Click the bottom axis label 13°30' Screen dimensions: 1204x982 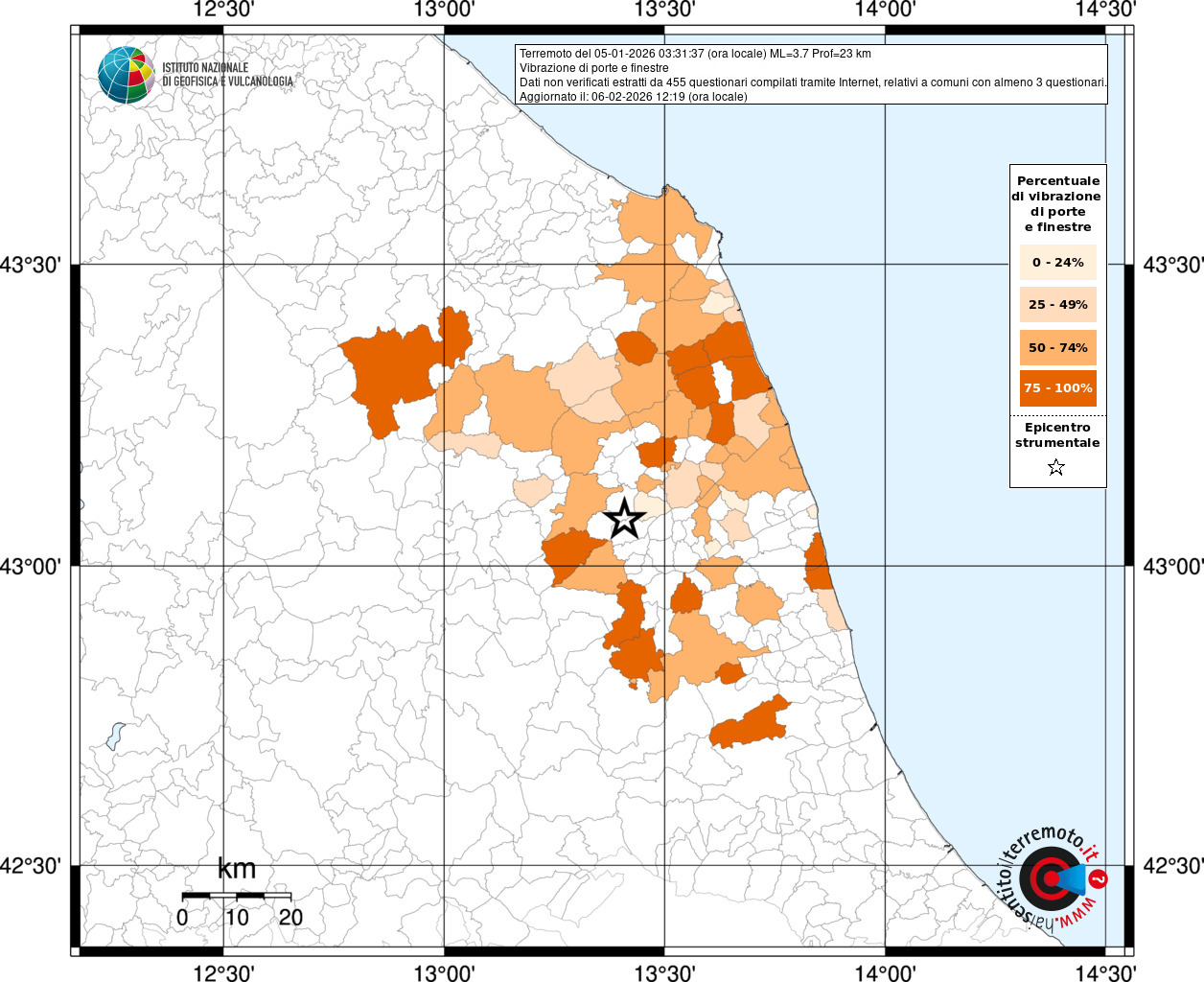[664, 973]
